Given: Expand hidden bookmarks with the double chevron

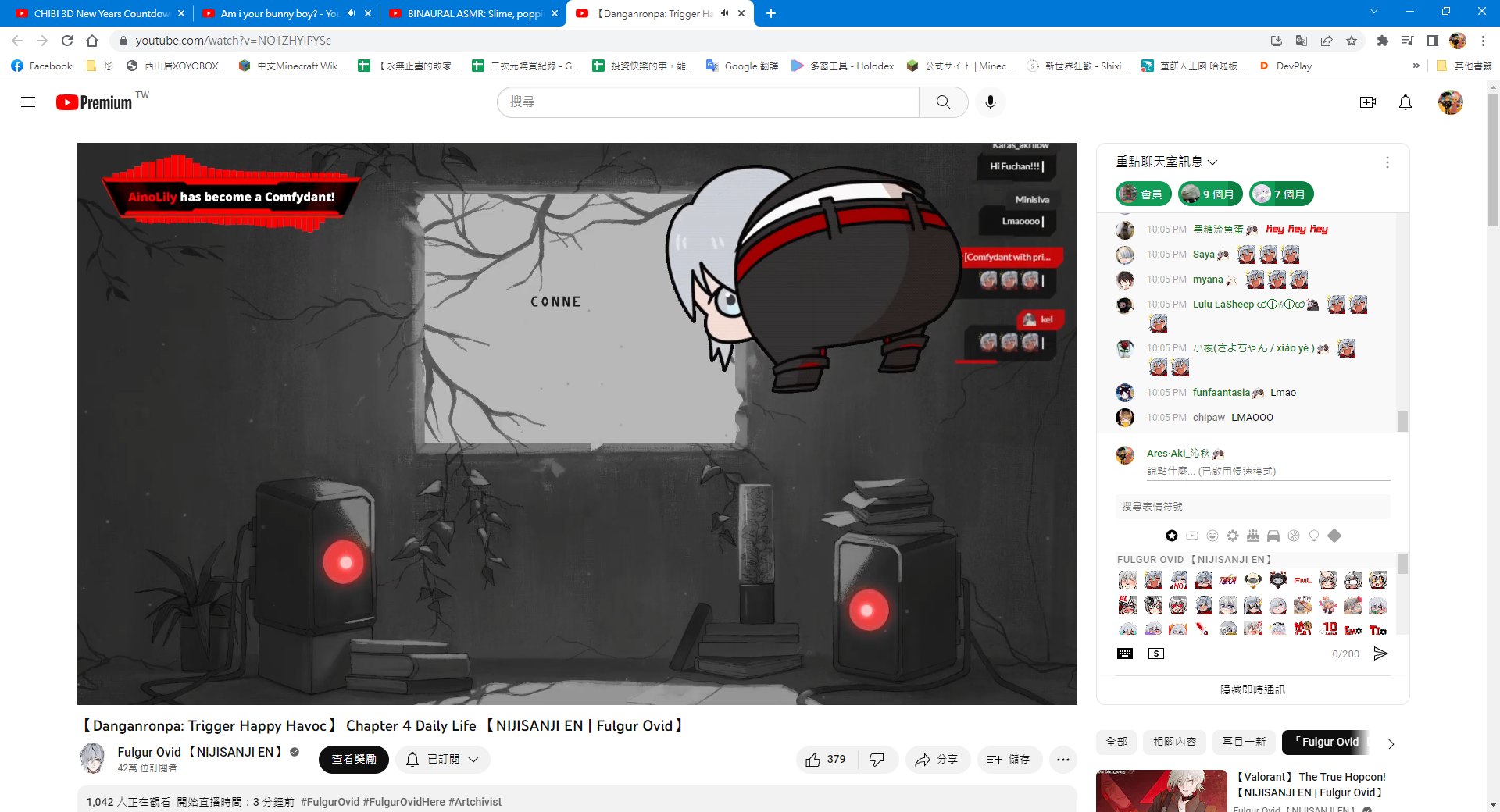Looking at the screenshot, I should click(1416, 66).
